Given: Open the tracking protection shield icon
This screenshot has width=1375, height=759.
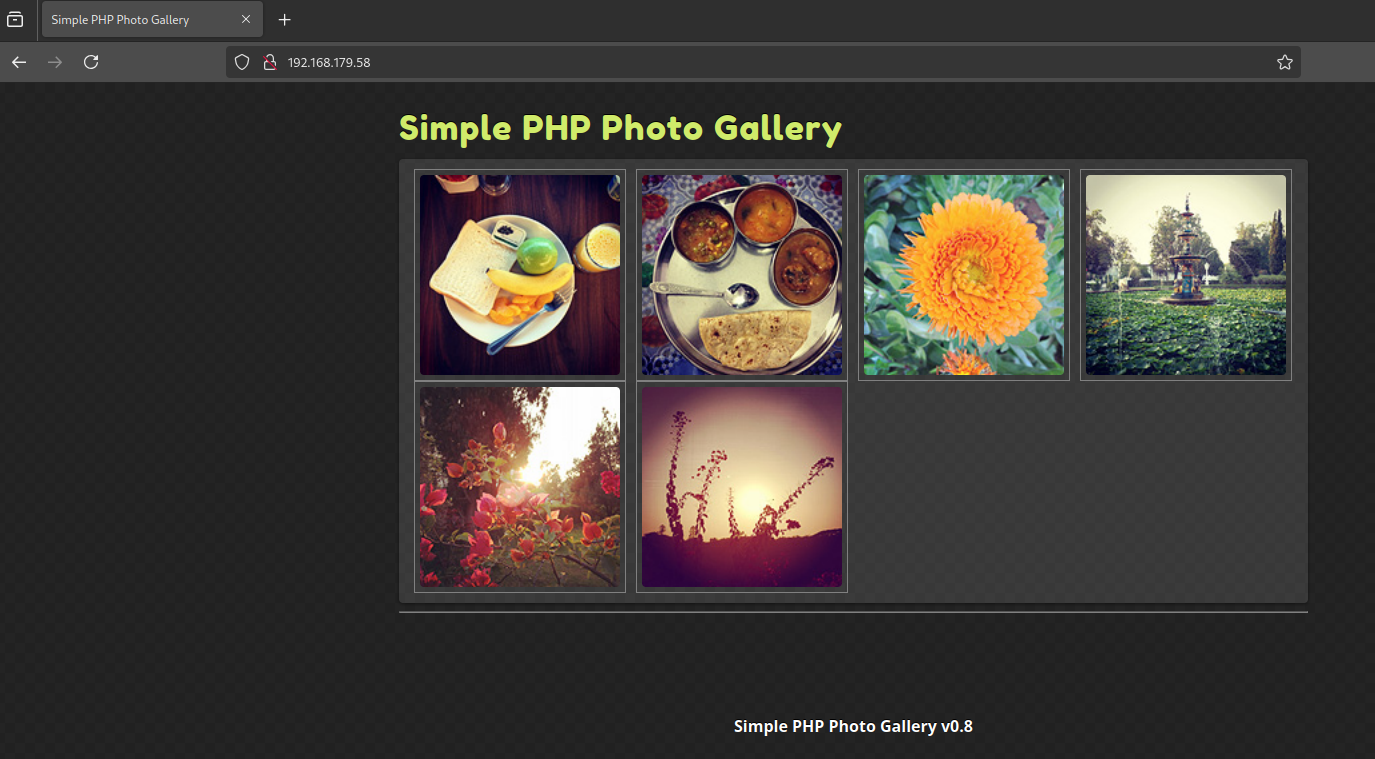Looking at the screenshot, I should [241, 62].
